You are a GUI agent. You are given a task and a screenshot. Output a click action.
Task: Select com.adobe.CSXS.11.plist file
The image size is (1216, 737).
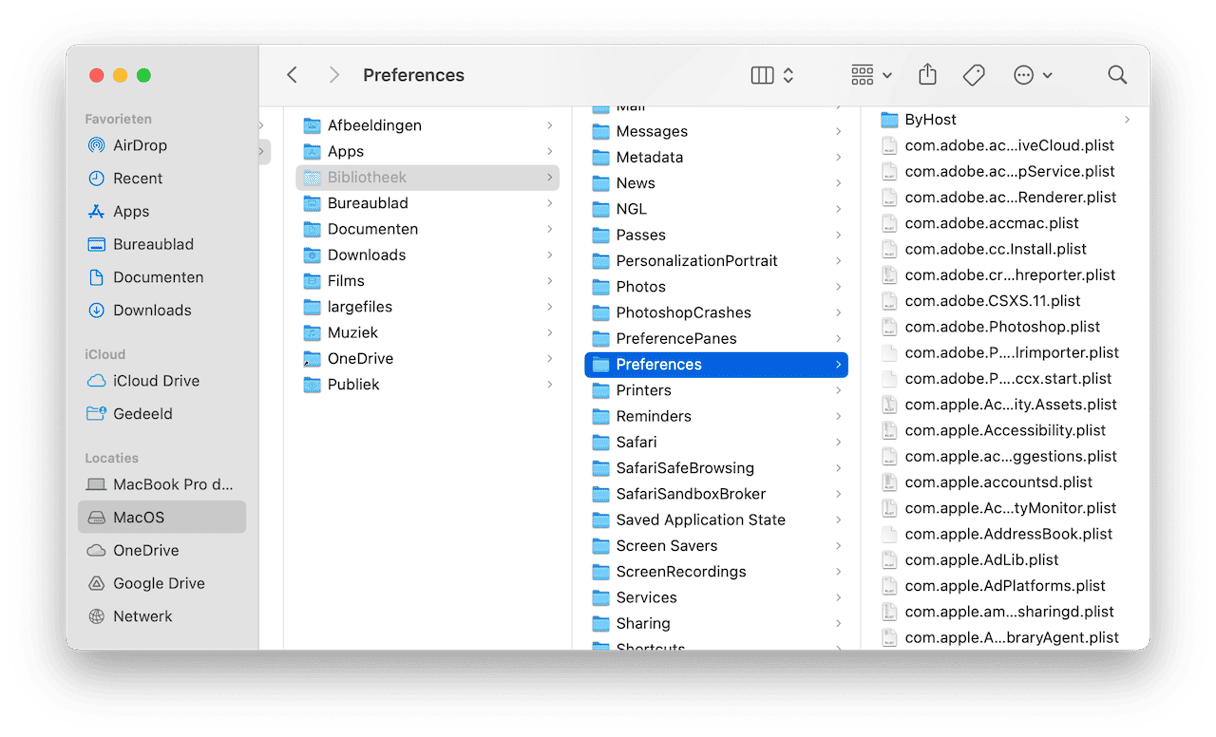(1005, 301)
